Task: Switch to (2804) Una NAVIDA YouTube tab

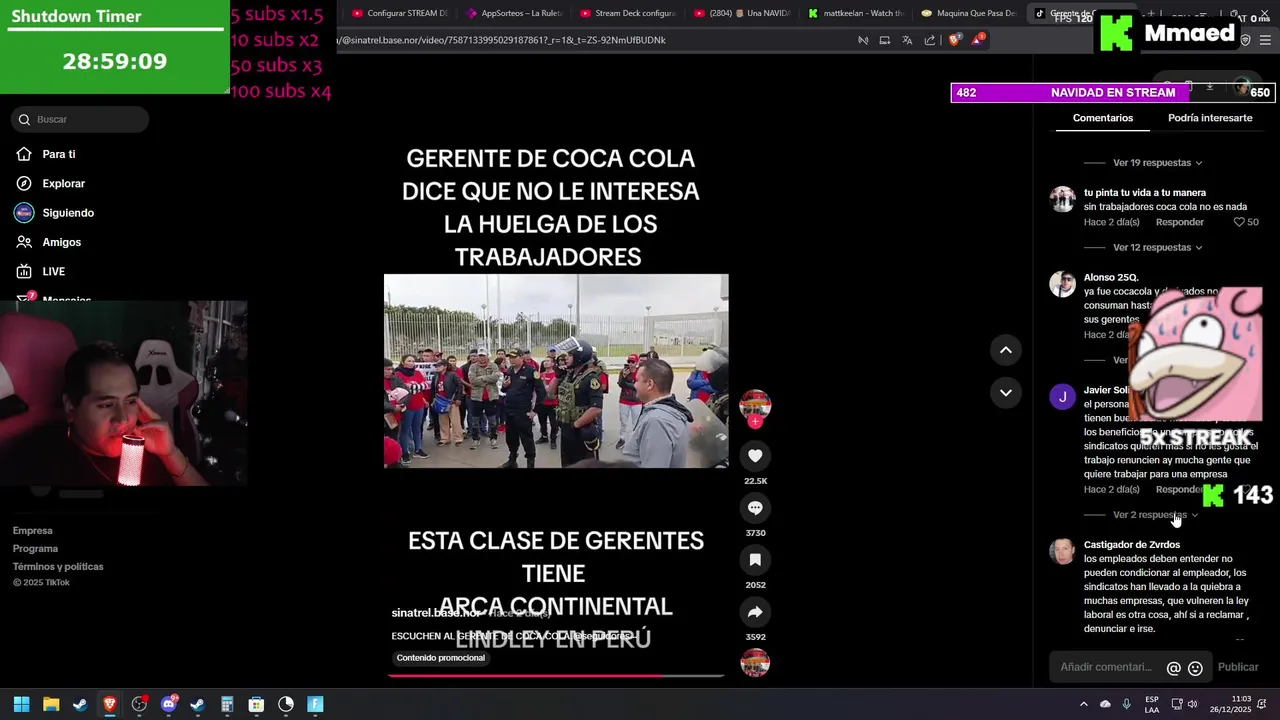Action: (742, 13)
